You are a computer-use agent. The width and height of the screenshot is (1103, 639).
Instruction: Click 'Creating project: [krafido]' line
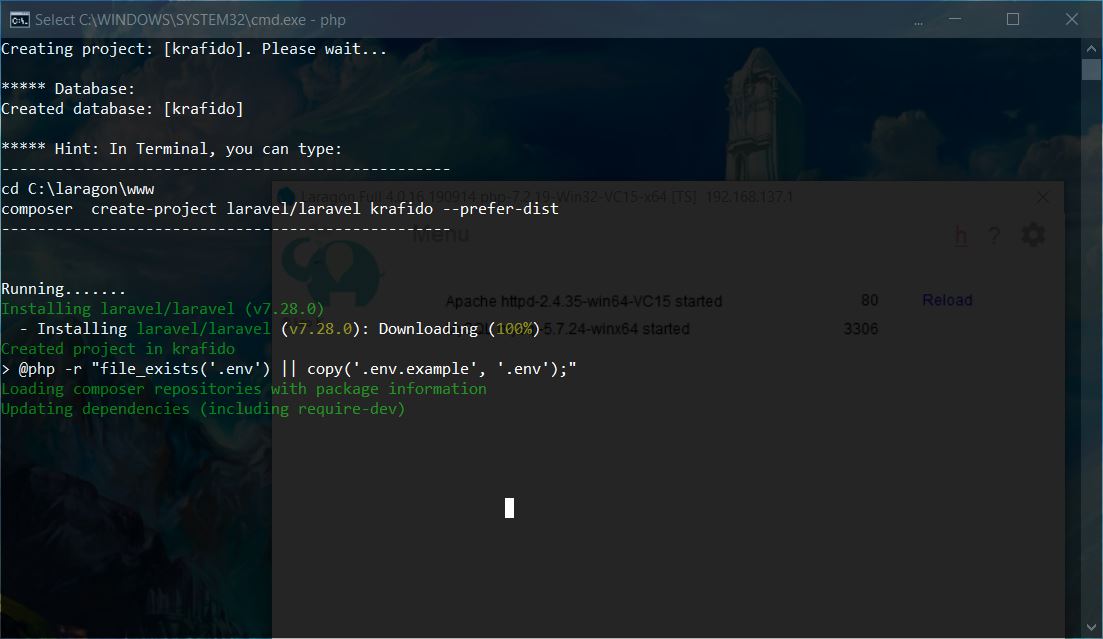tap(194, 49)
